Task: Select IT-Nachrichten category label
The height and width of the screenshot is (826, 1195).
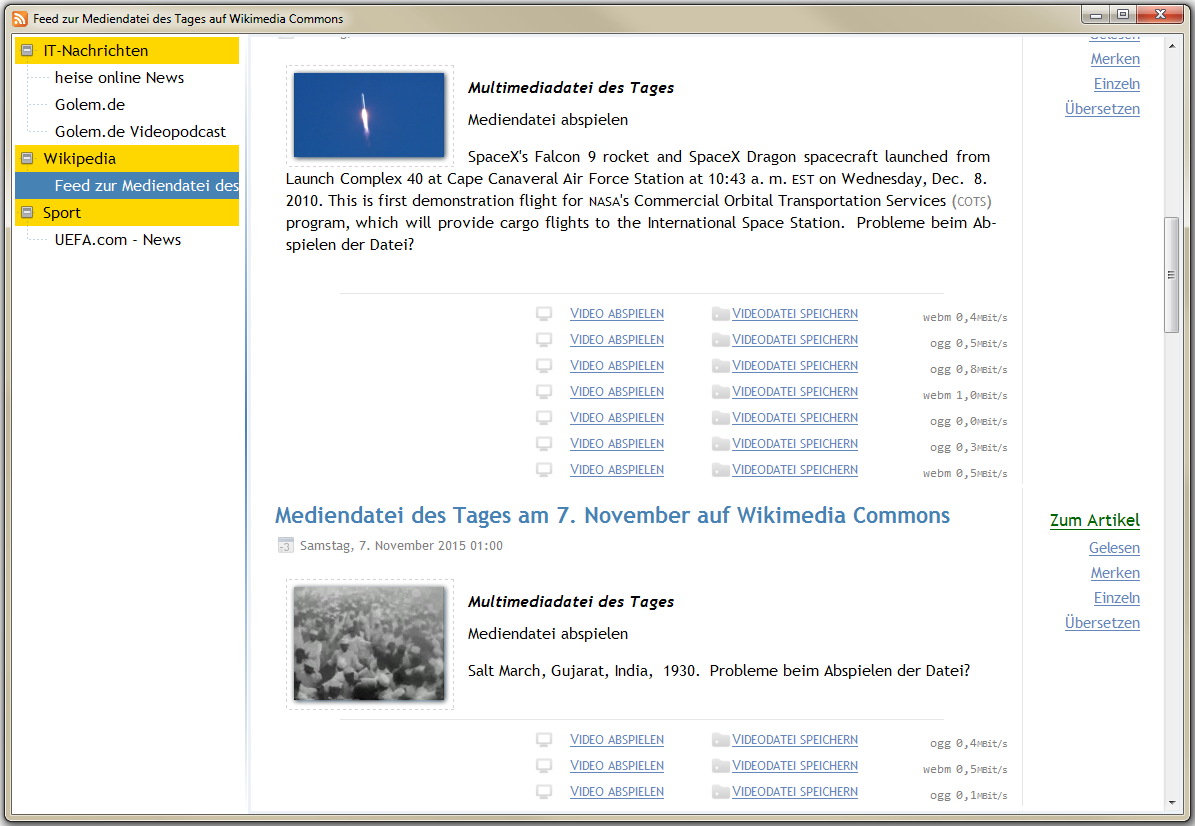Action: pos(95,51)
